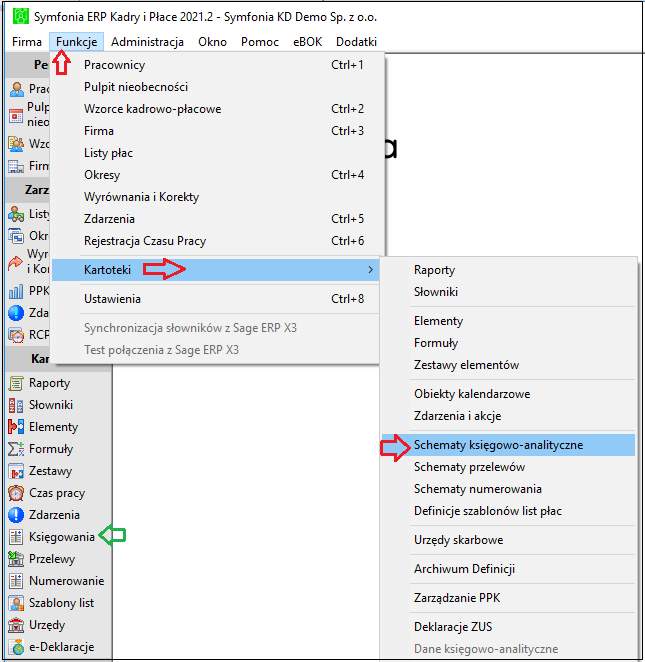
Task: Select the Numerowanie sidebar icon
Action: click(16, 581)
